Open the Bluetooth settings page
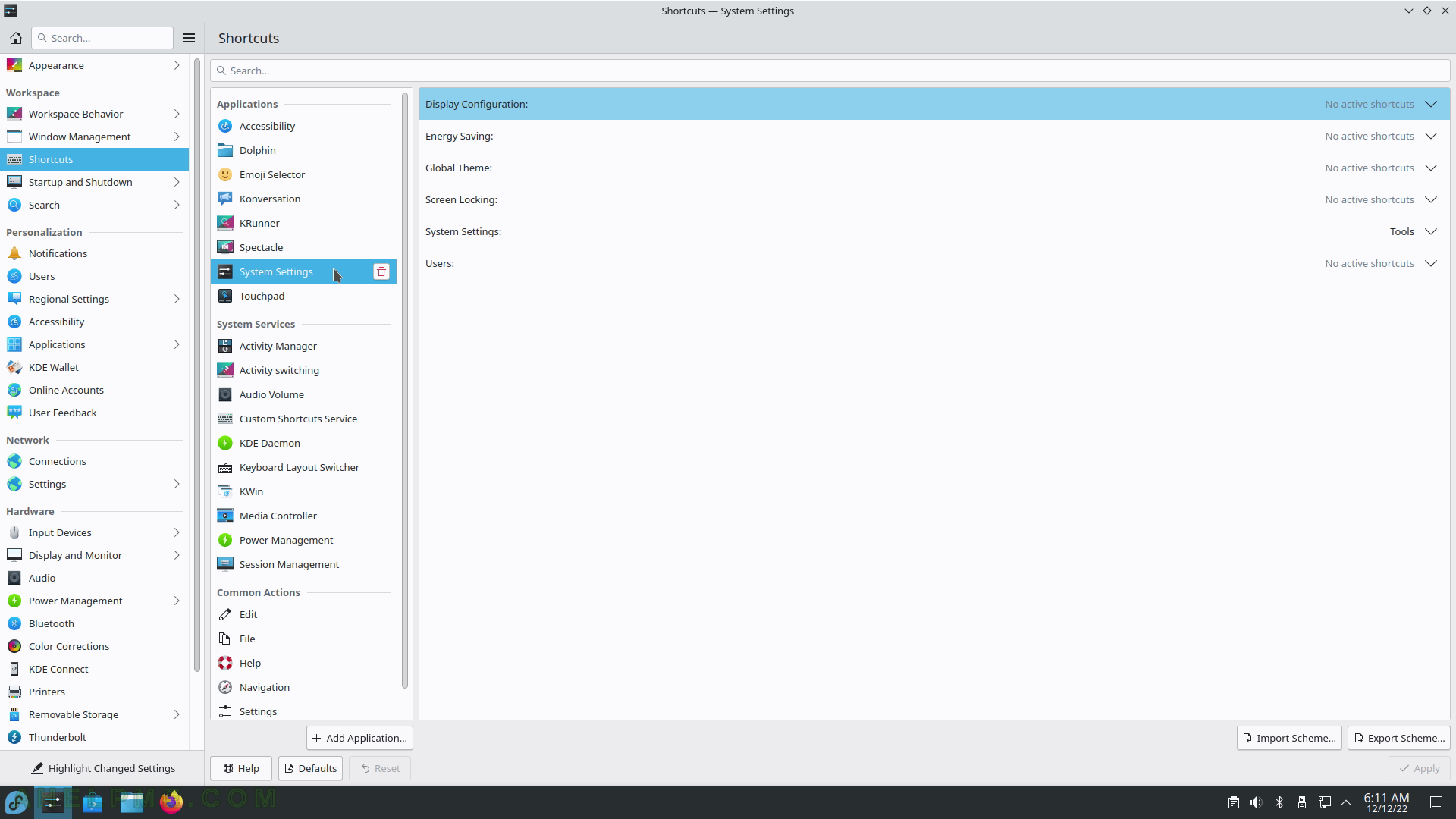Viewport: 1456px width, 819px height. pos(94,623)
